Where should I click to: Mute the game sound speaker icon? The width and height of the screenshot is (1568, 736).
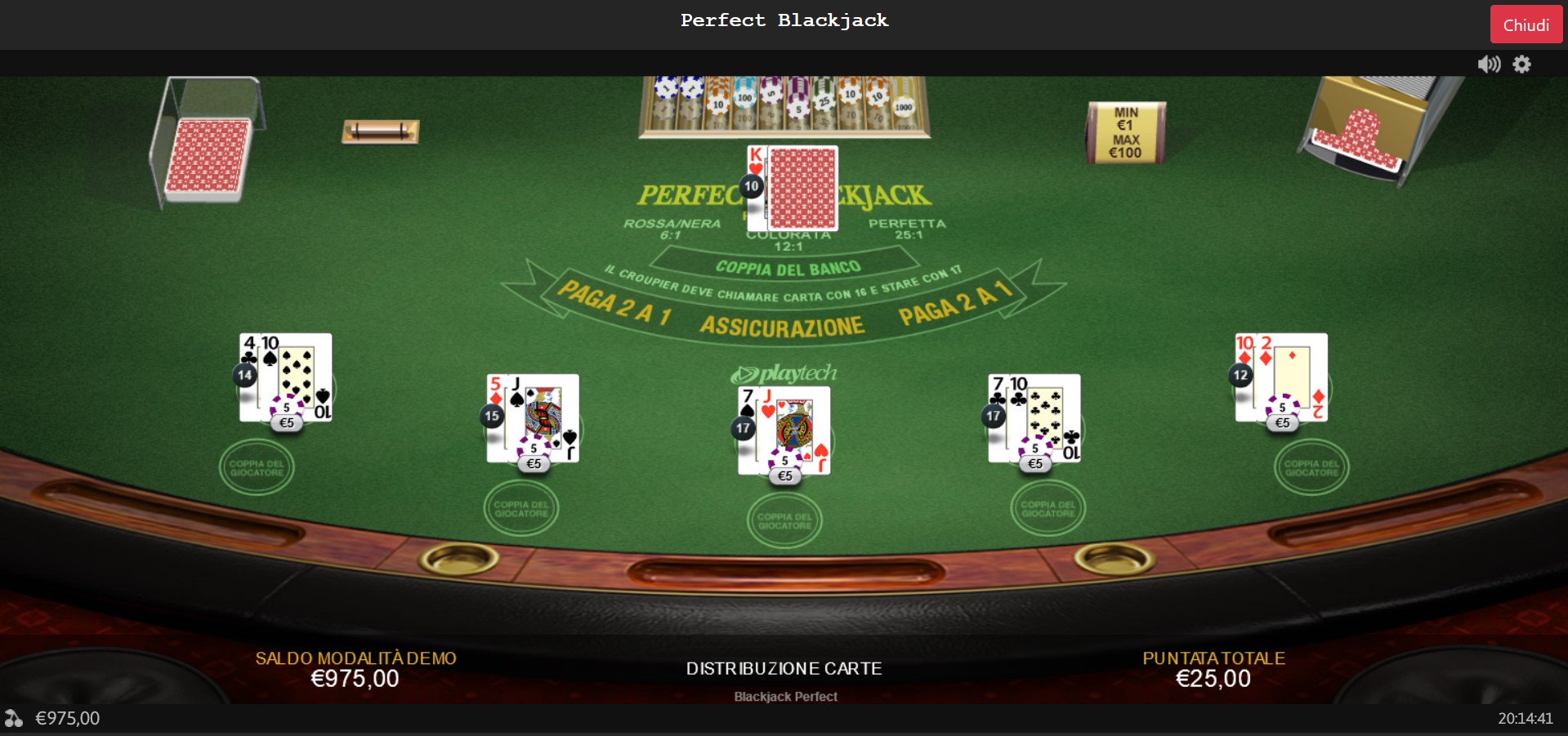[x=1489, y=64]
